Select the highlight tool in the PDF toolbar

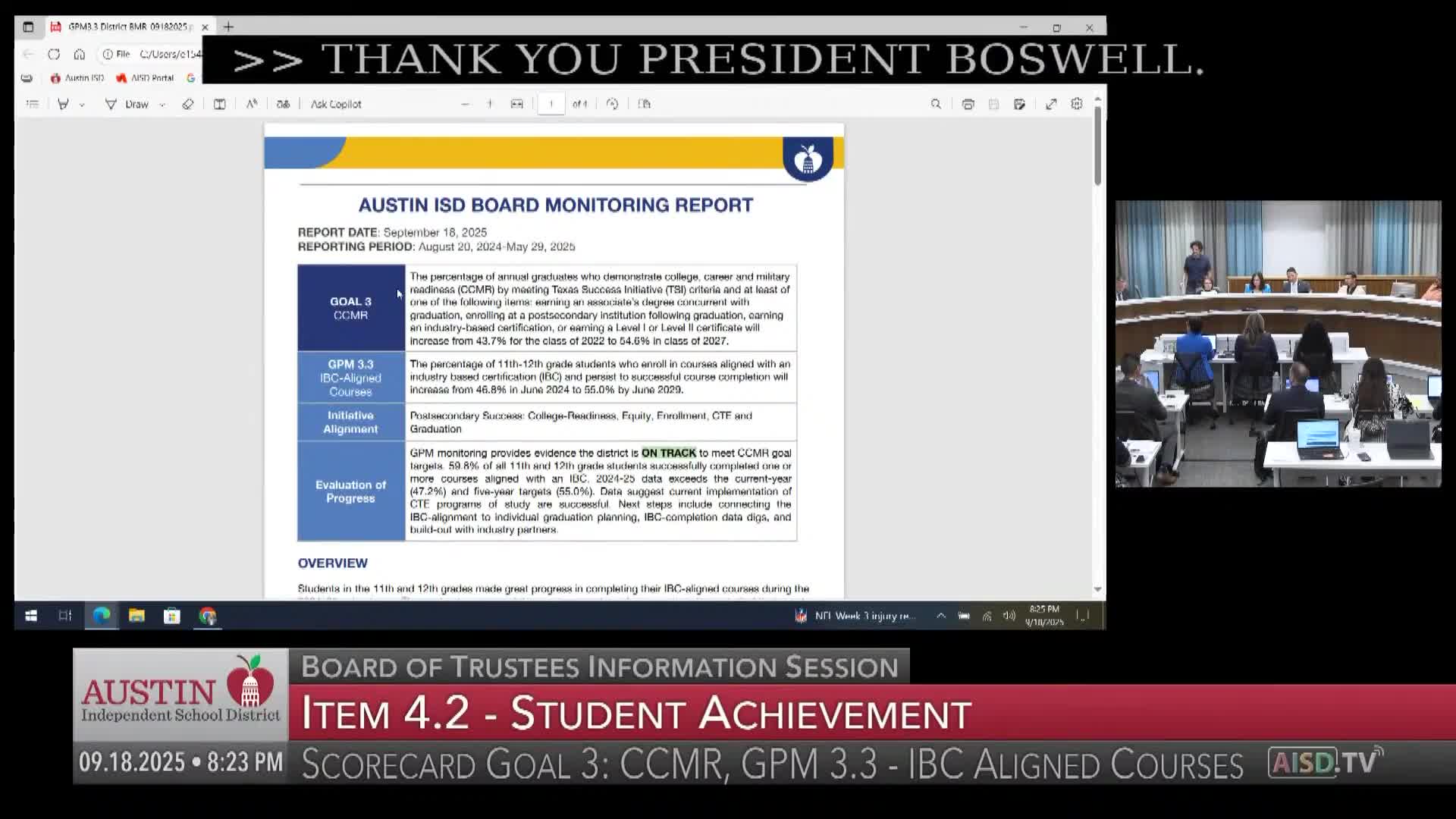point(64,104)
